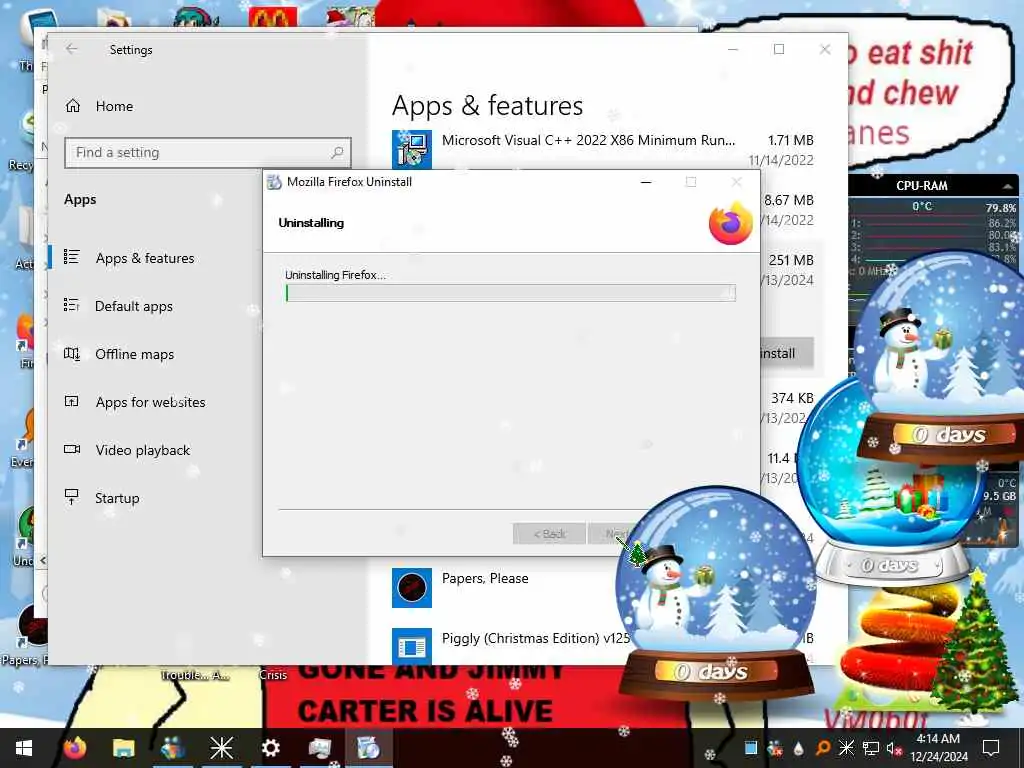Open the clock showing 4:14 AM

pyautogui.click(x=938, y=748)
